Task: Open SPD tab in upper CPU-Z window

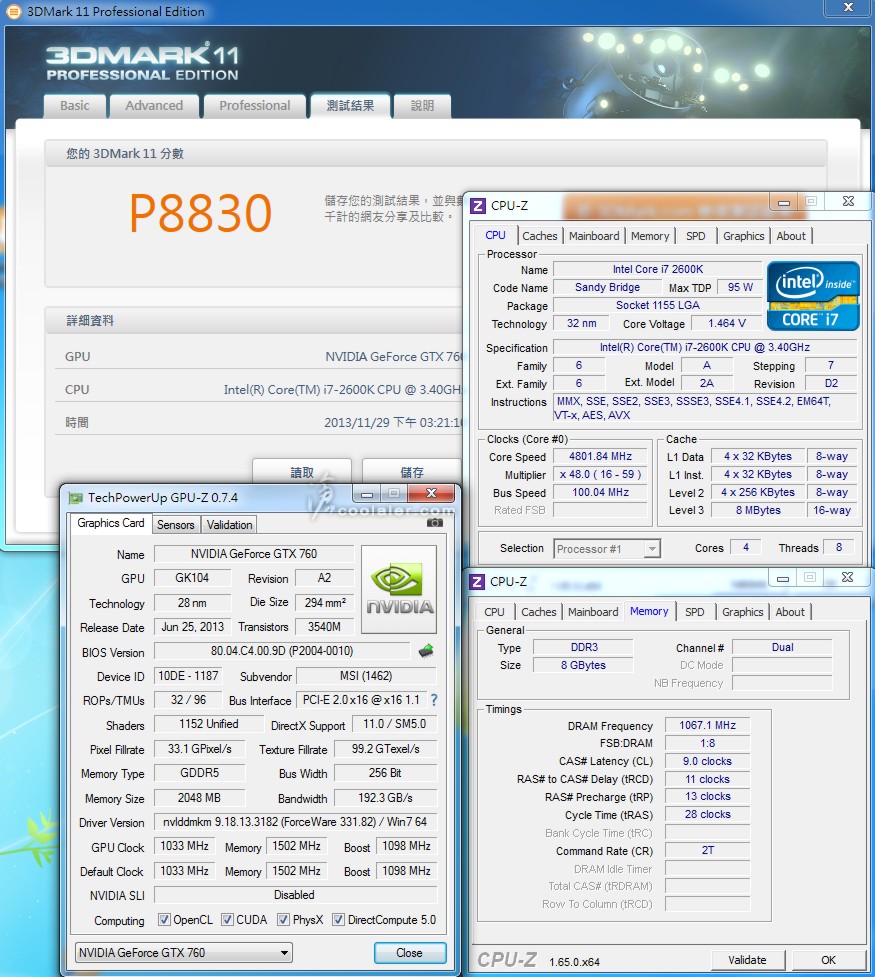Action: tap(696, 236)
